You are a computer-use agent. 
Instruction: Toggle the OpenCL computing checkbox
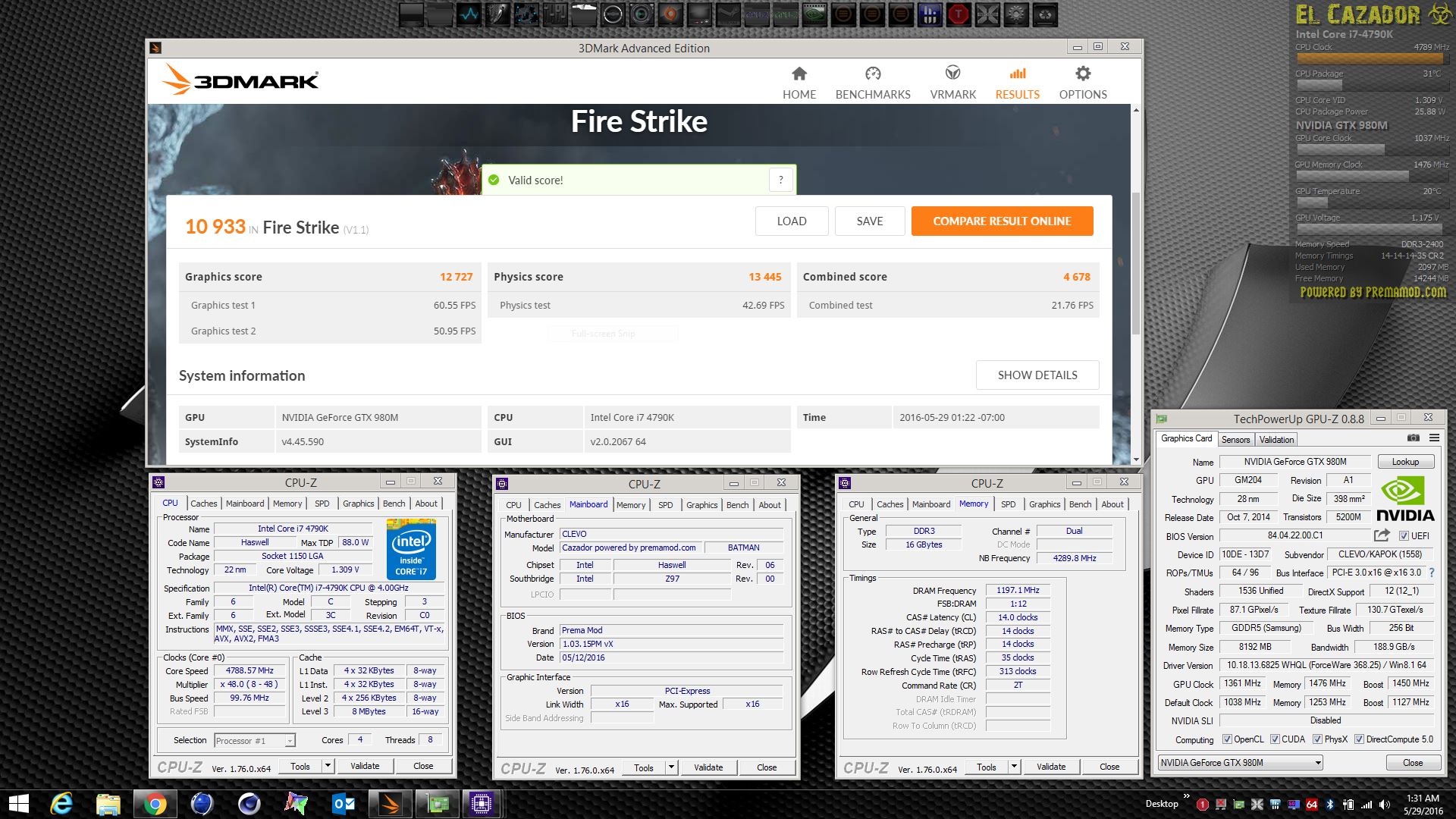[x=1227, y=739]
